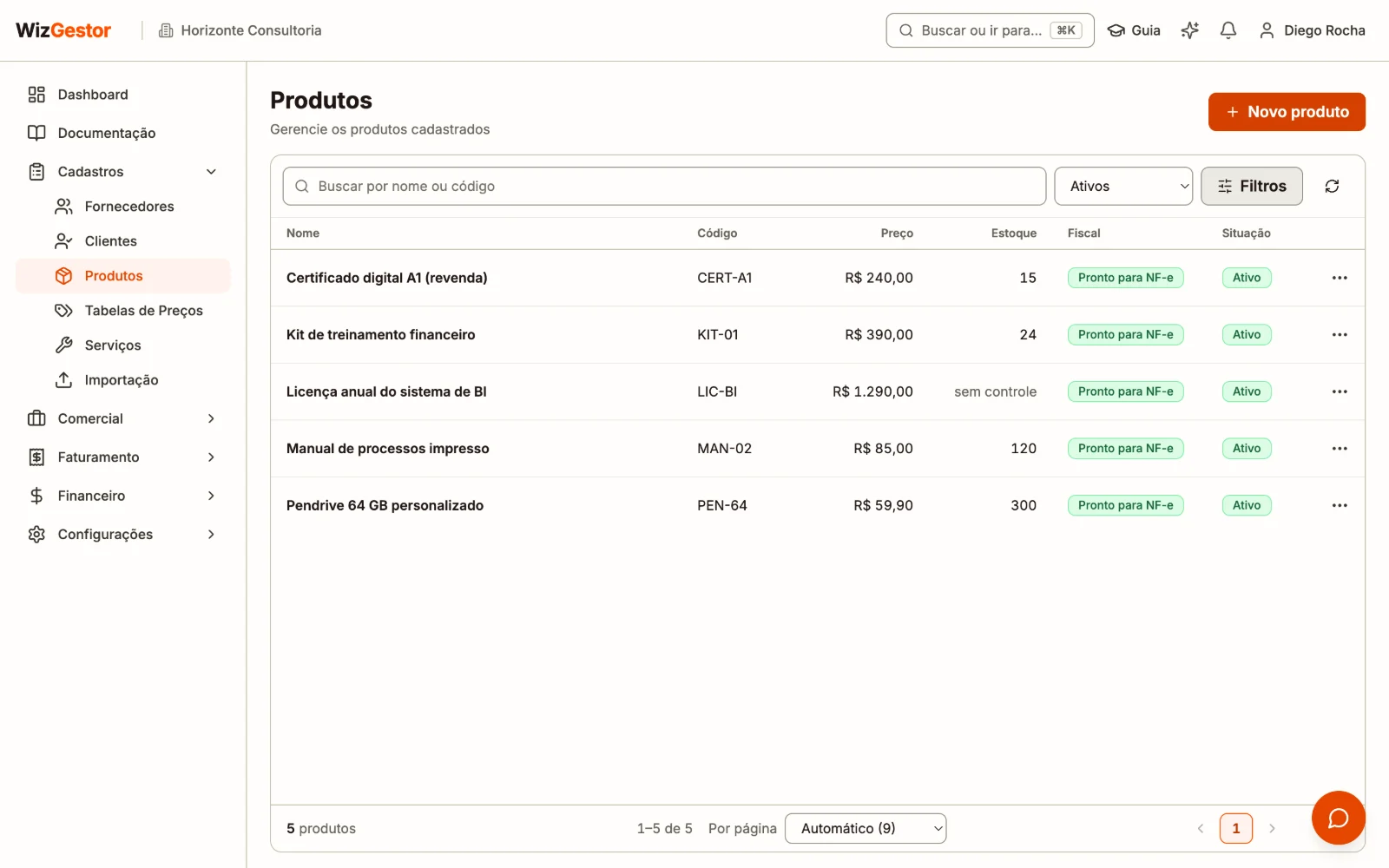Click the CERT-A1 code cell
Image resolution: width=1389 pixels, height=868 pixels.
coord(725,278)
